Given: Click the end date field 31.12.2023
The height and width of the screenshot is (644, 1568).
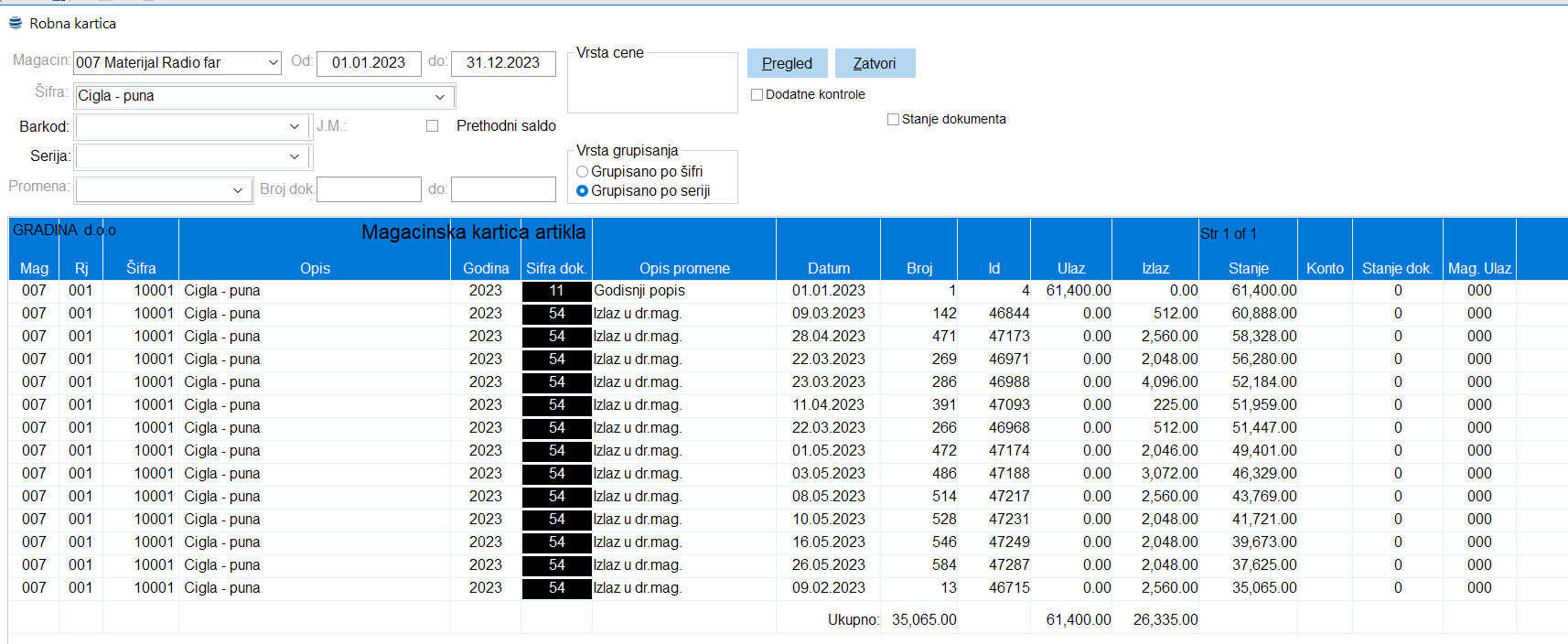Looking at the screenshot, I should point(503,63).
